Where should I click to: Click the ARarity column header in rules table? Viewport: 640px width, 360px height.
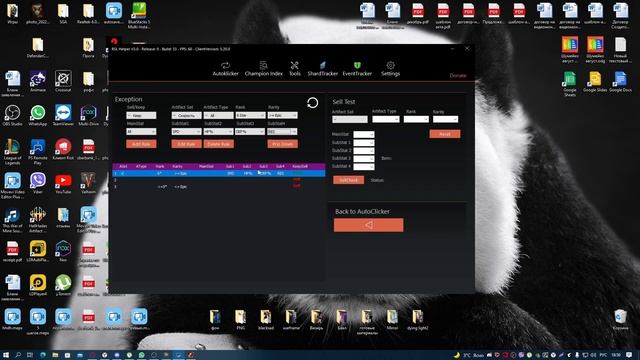pos(178,166)
